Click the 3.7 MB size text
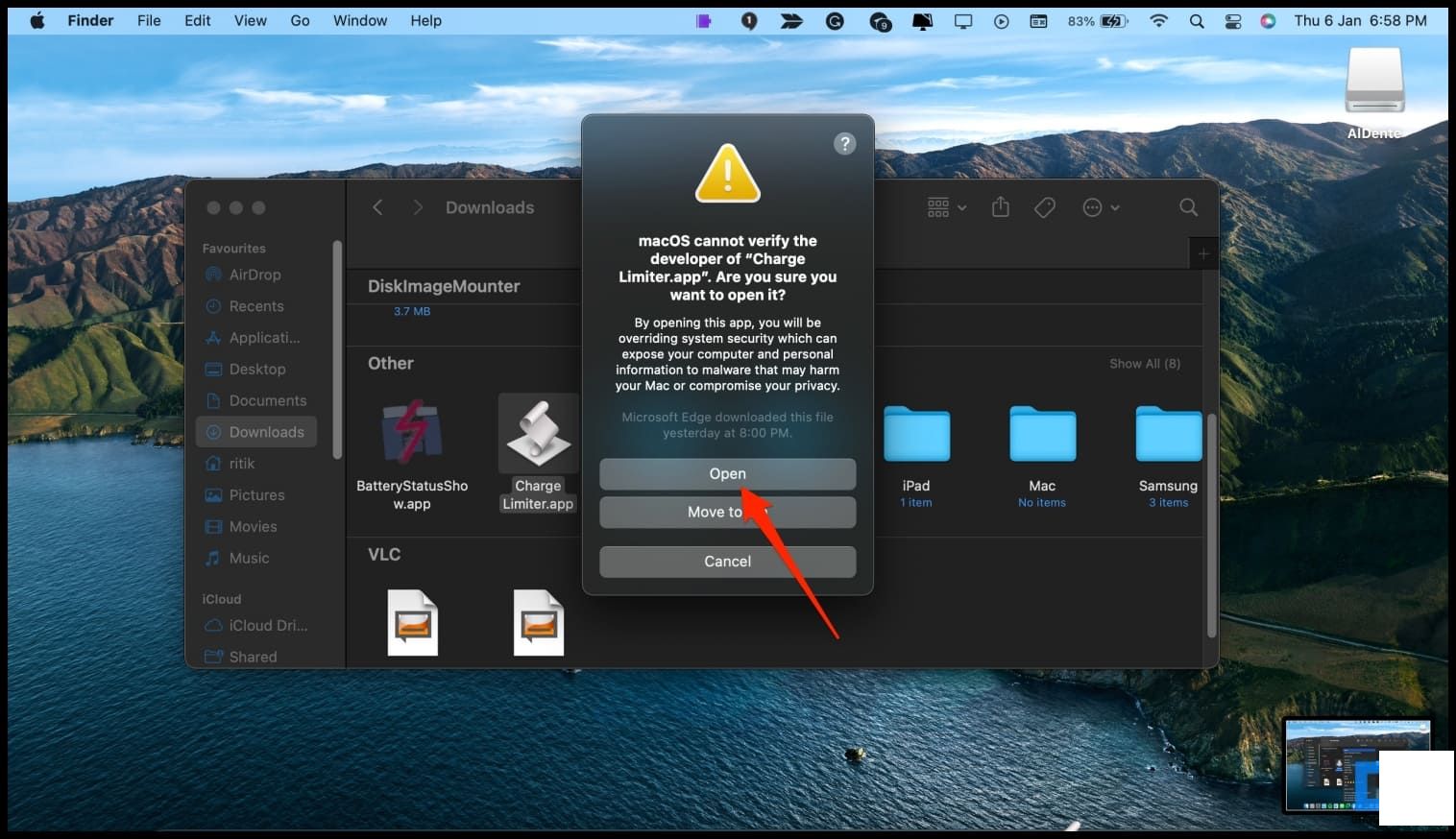This screenshot has height=839, width=1456. click(412, 311)
